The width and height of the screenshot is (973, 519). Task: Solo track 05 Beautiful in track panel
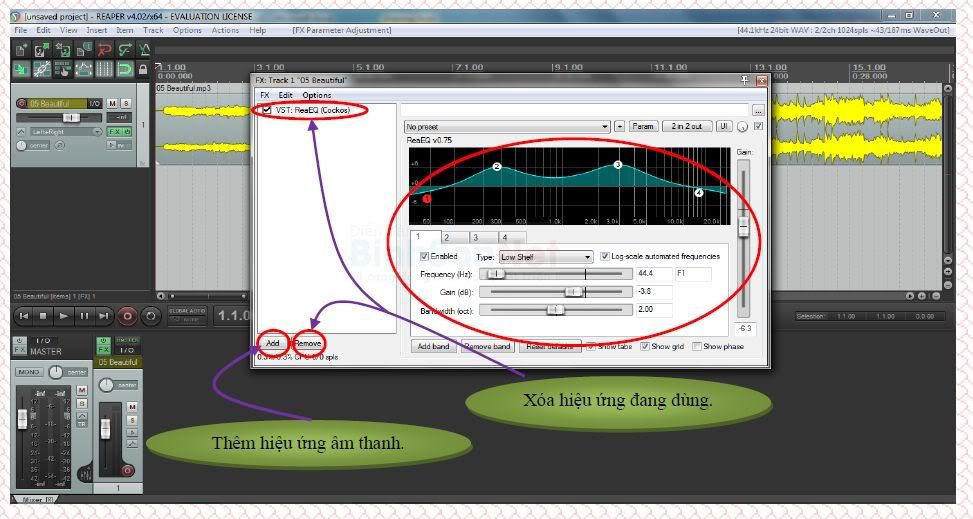click(126, 104)
